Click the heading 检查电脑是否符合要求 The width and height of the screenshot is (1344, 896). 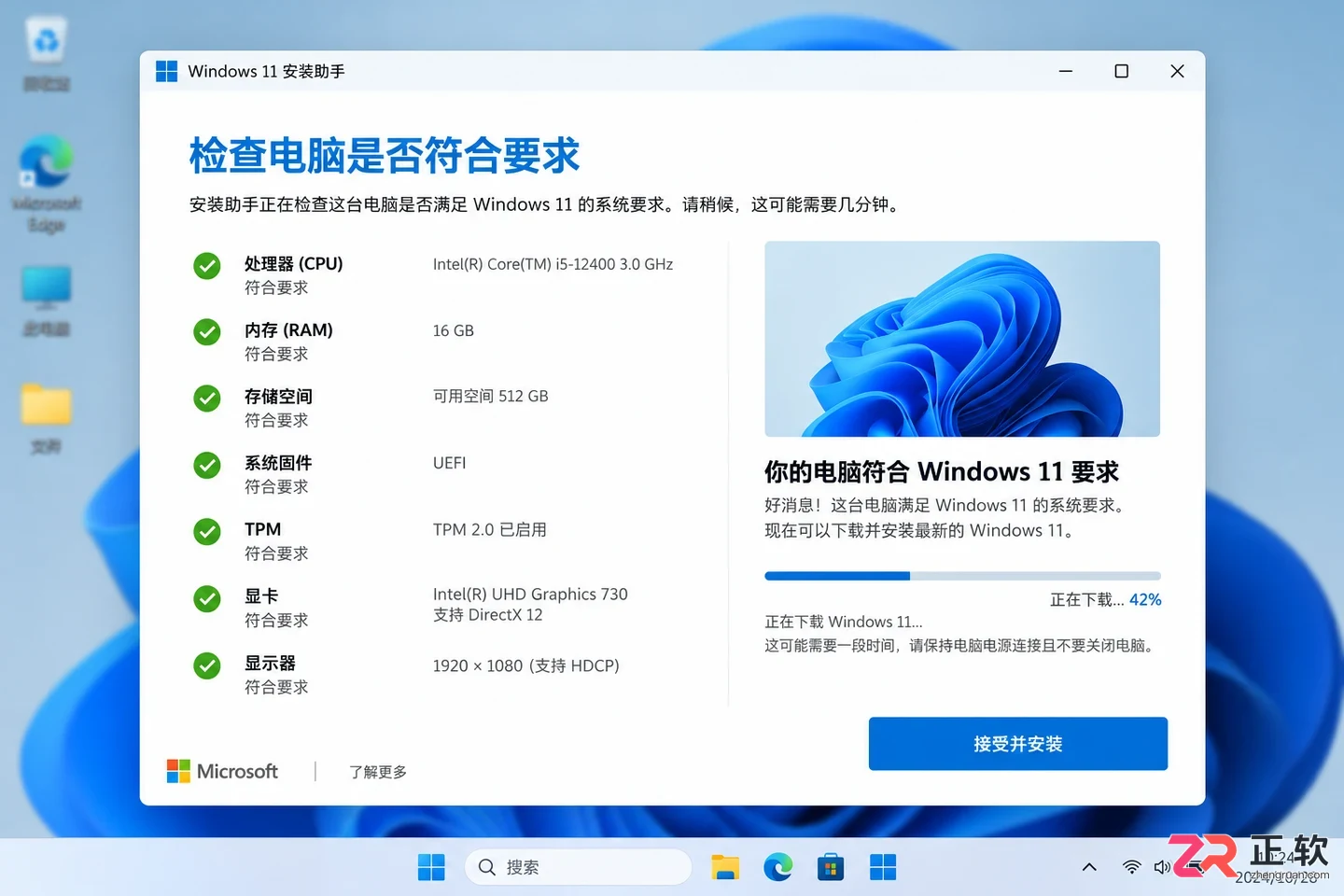click(x=385, y=155)
